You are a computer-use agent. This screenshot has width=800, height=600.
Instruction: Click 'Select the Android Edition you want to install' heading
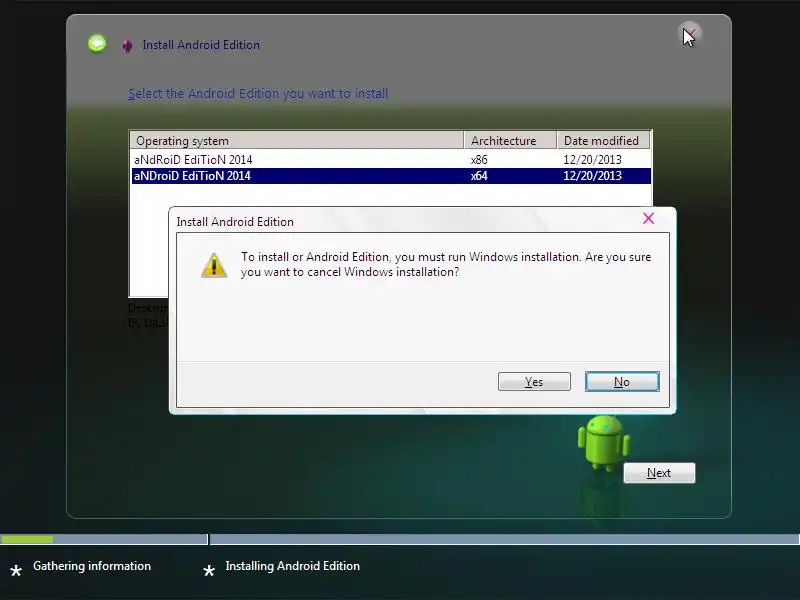(258, 94)
